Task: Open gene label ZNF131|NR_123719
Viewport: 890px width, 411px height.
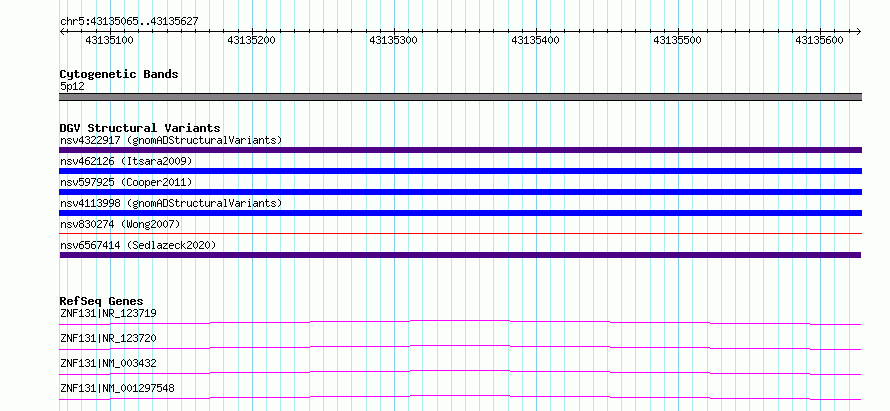Action: (x=108, y=313)
